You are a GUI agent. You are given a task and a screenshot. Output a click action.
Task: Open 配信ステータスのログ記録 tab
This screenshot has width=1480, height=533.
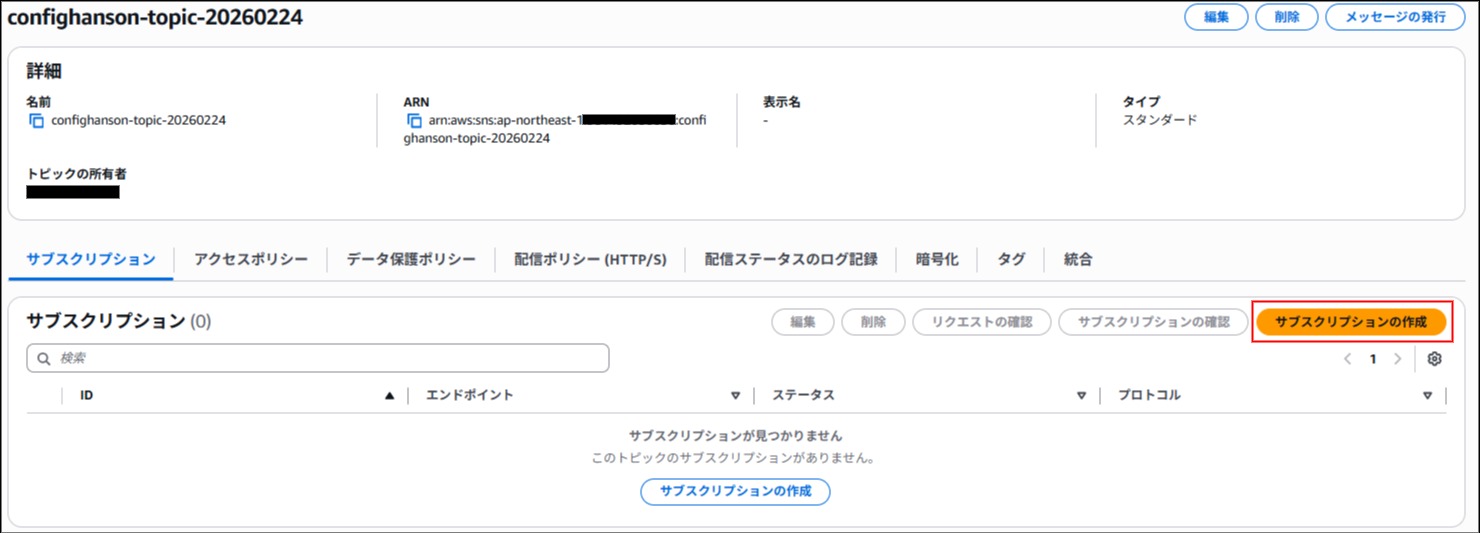tap(791, 260)
